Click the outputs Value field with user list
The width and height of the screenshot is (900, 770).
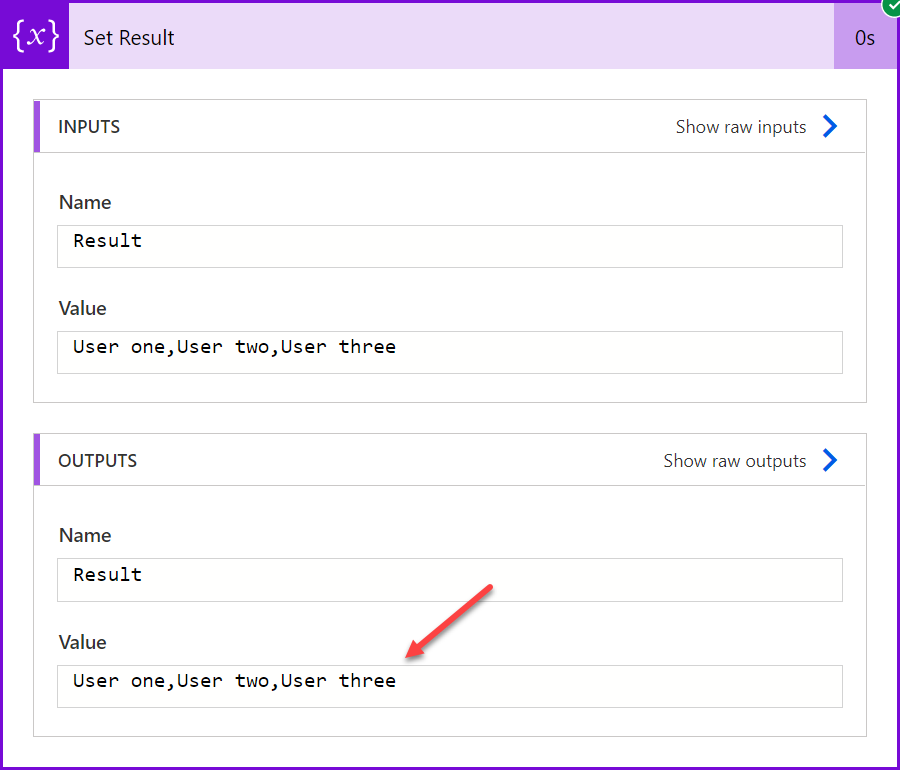coord(450,686)
